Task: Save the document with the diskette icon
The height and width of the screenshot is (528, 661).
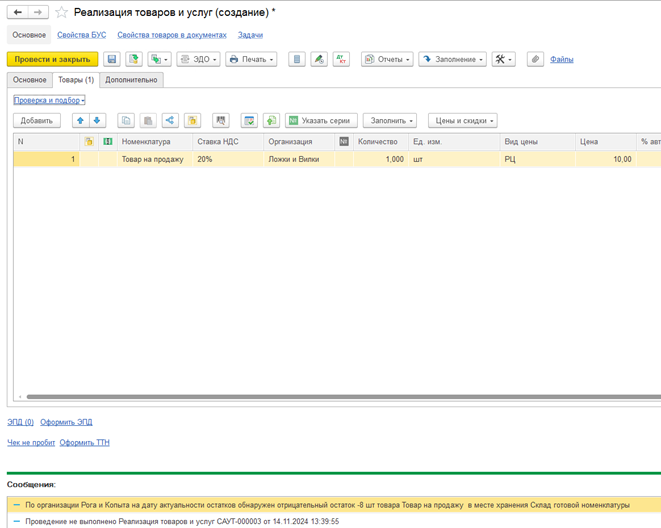Action: pos(112,59)
